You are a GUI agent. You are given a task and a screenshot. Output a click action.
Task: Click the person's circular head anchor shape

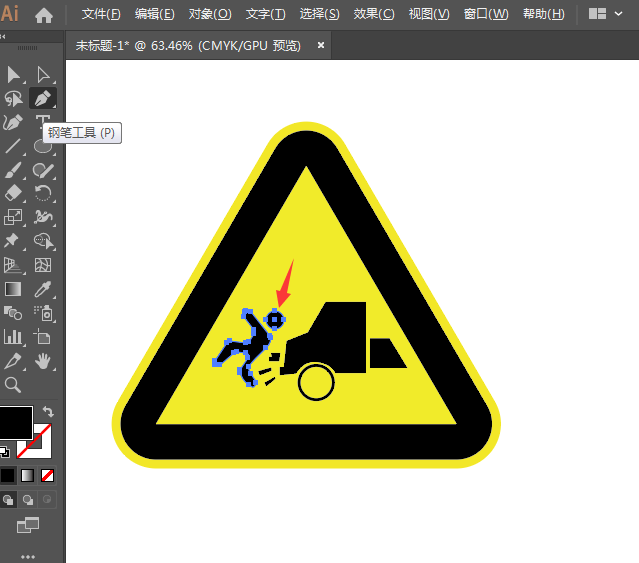pos(275,319)
